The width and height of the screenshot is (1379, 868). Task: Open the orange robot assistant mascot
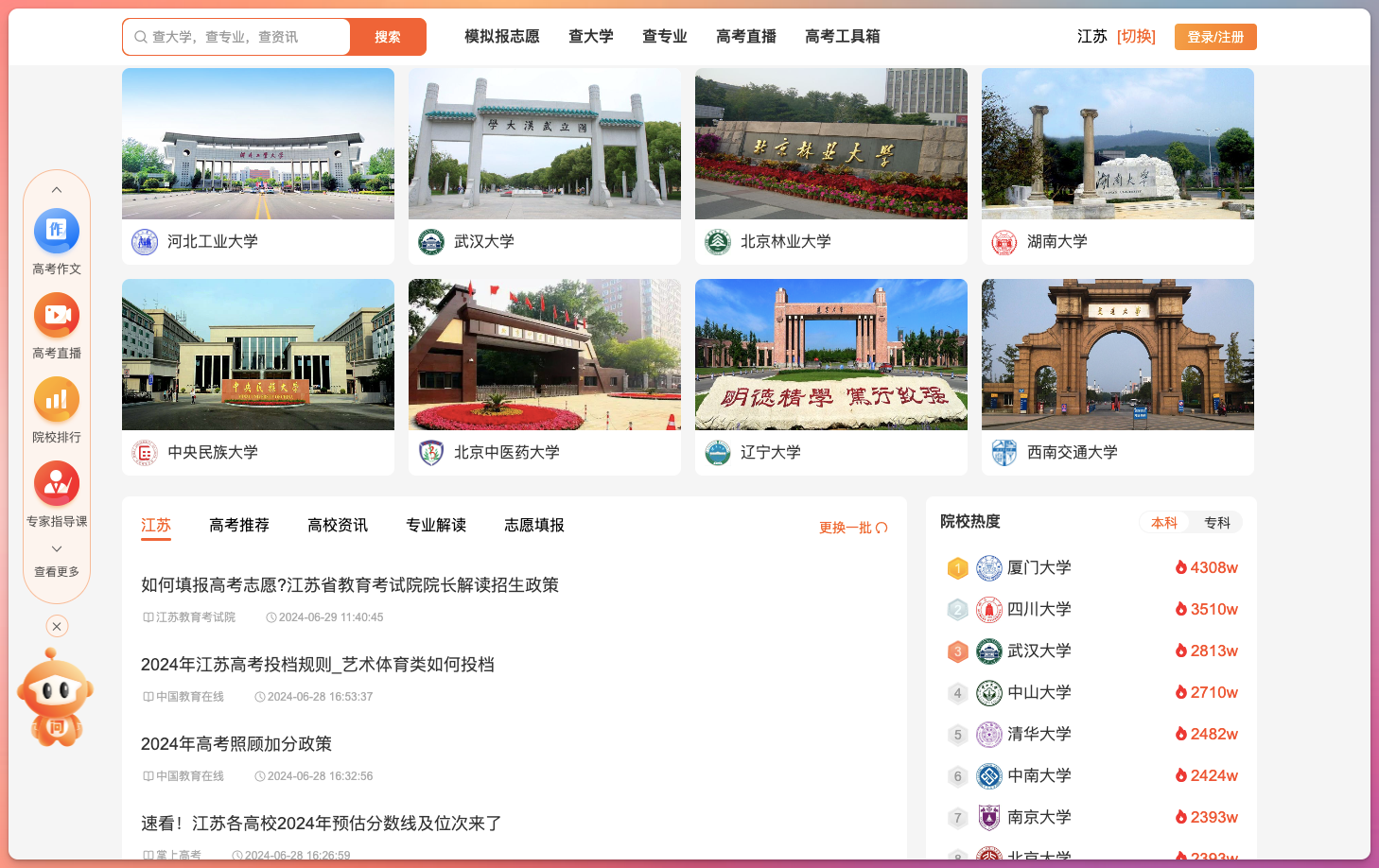(x=55, y=698)
